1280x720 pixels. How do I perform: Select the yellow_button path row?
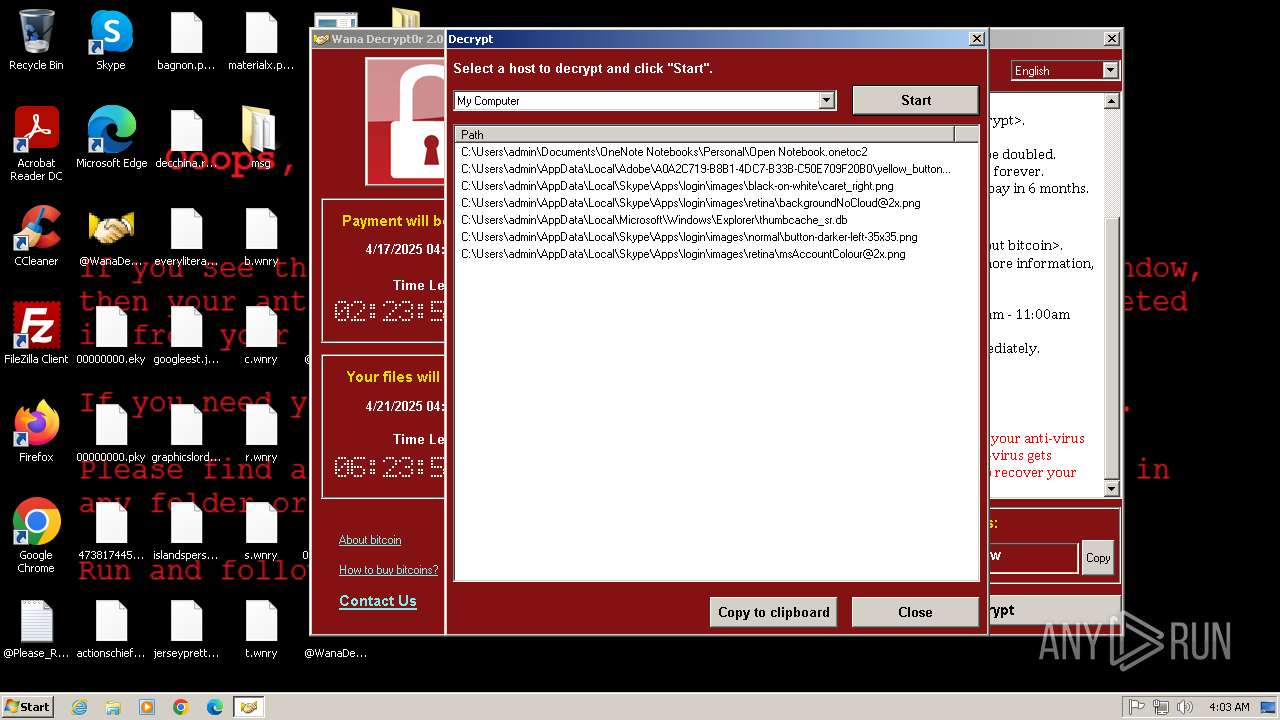[716, 169]
